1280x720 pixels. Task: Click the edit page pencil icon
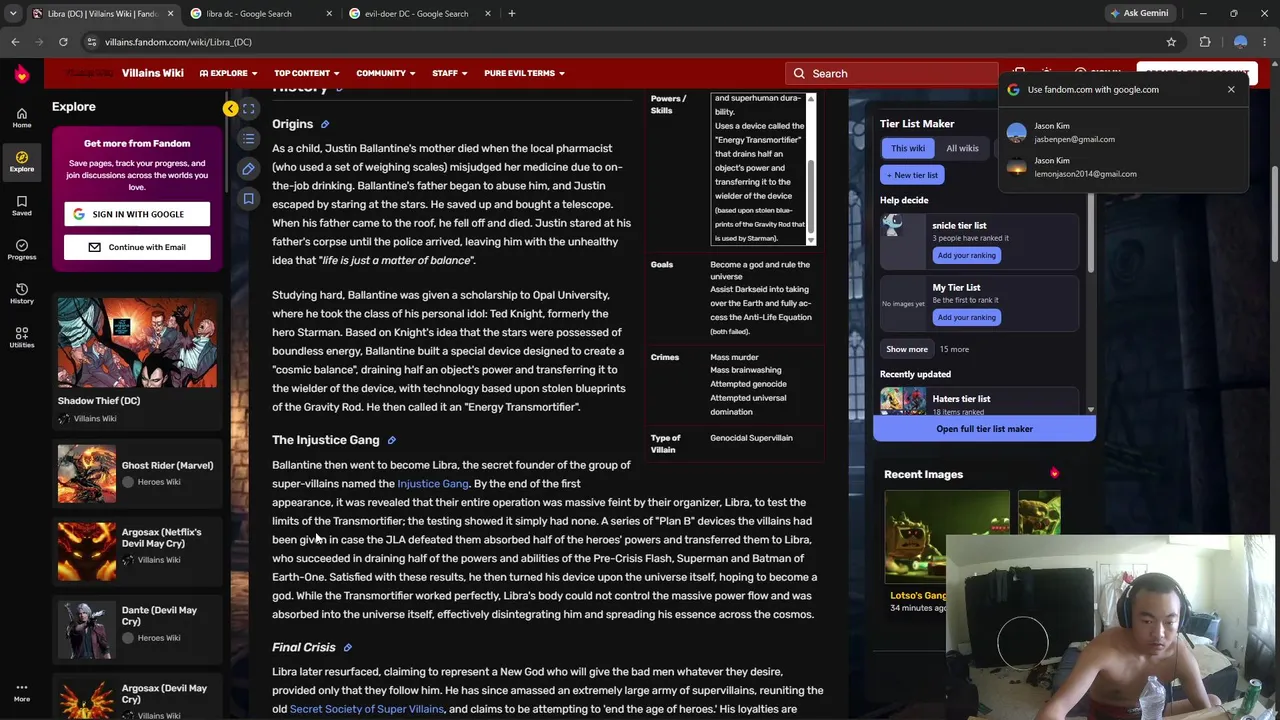[x=249, y=168]
